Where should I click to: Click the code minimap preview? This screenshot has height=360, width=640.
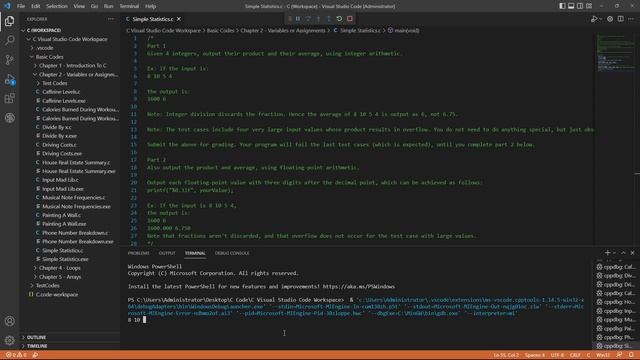point(616,53)
